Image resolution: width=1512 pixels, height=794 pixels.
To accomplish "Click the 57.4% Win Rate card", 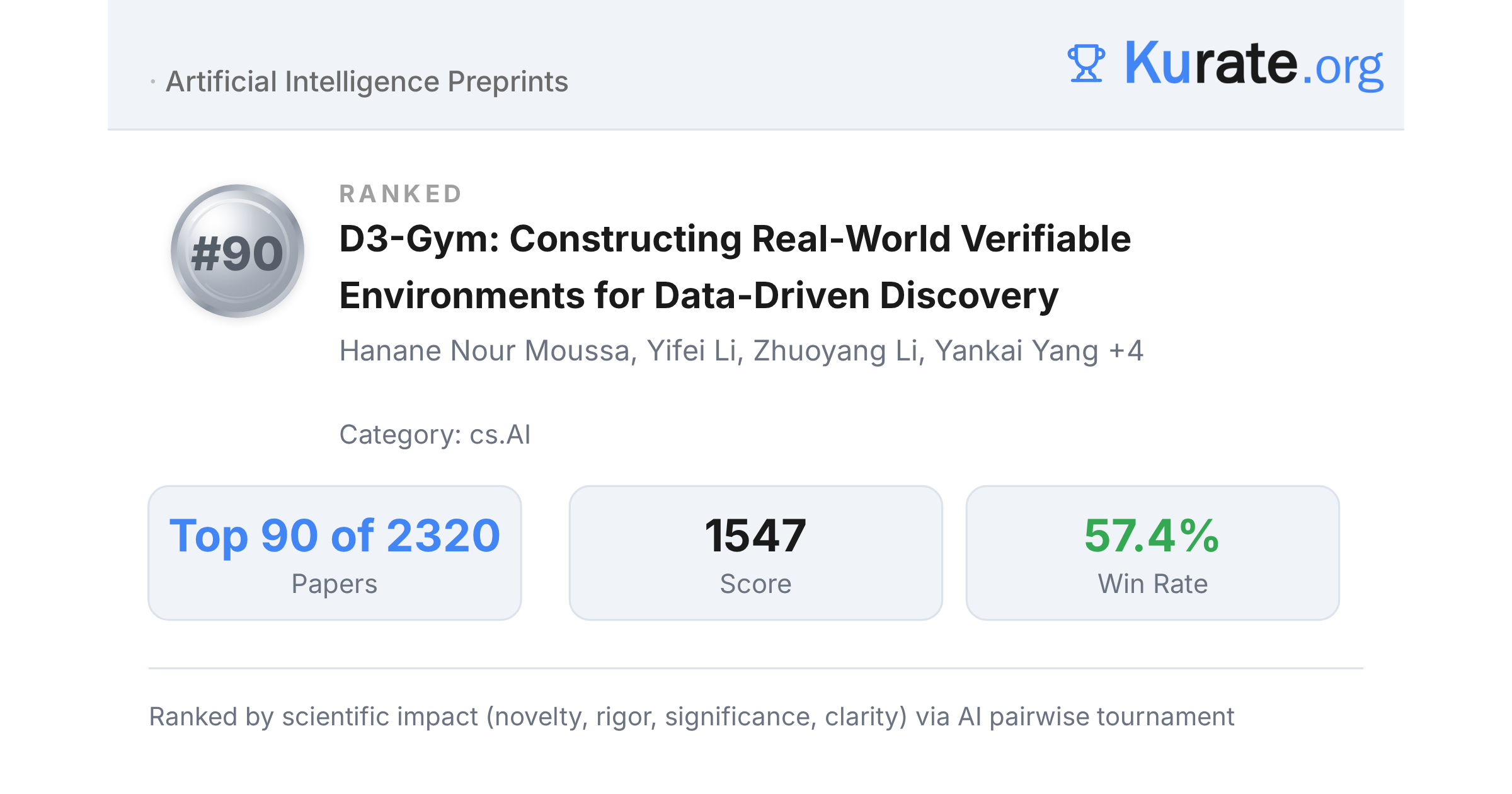I will point(1152,553).
